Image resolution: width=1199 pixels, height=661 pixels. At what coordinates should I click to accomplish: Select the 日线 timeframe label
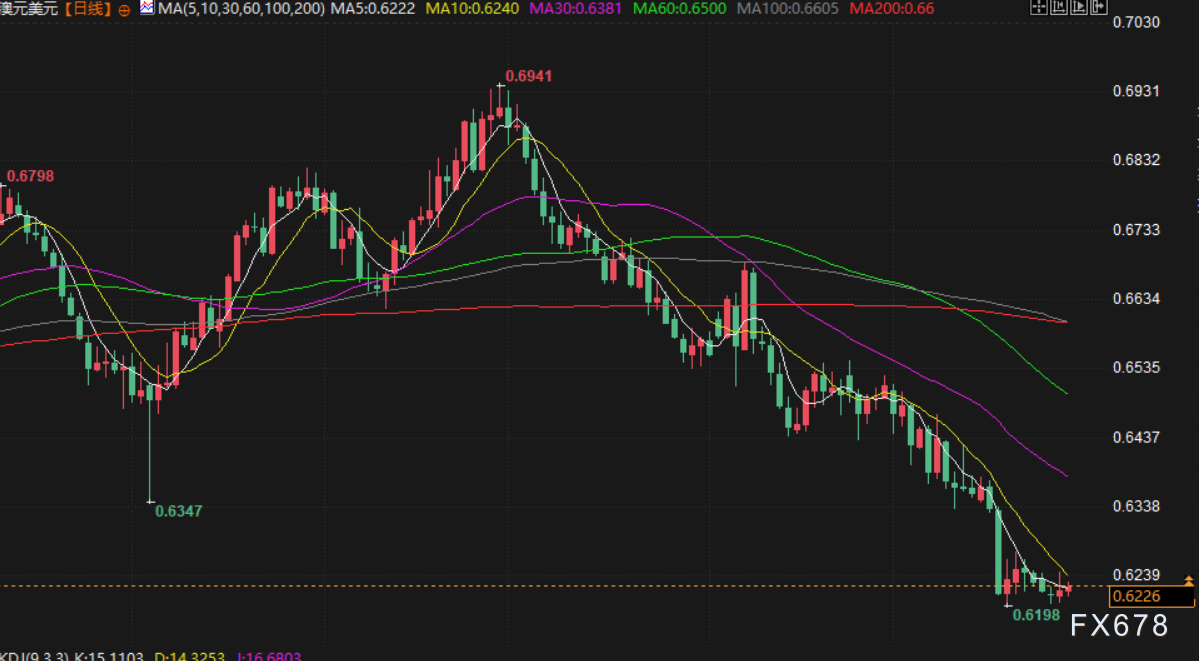[x=88, y=9]
